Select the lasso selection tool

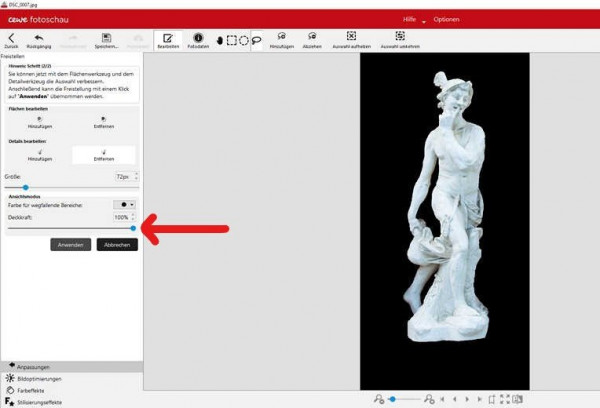pos(256,41)
